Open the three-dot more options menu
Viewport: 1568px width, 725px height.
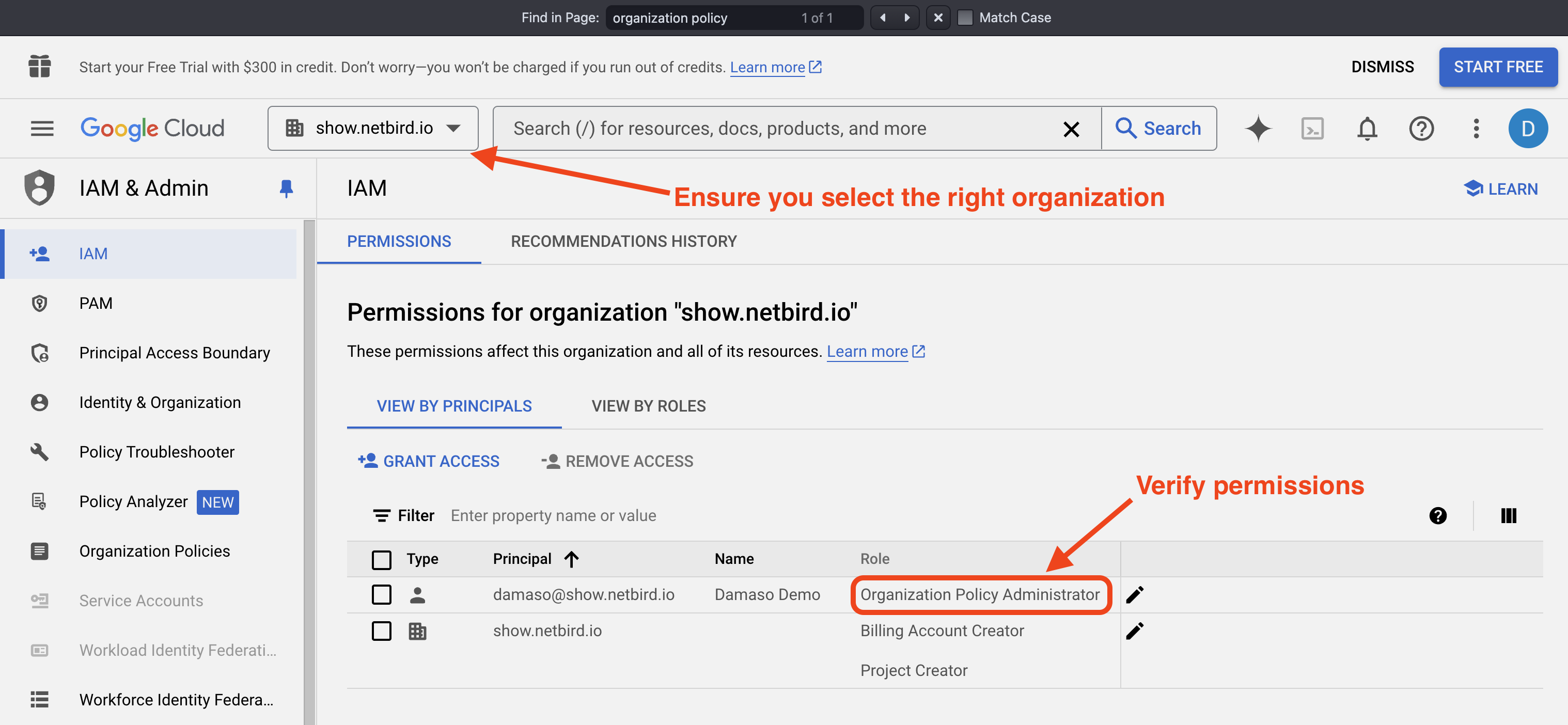click(1475, 128)
